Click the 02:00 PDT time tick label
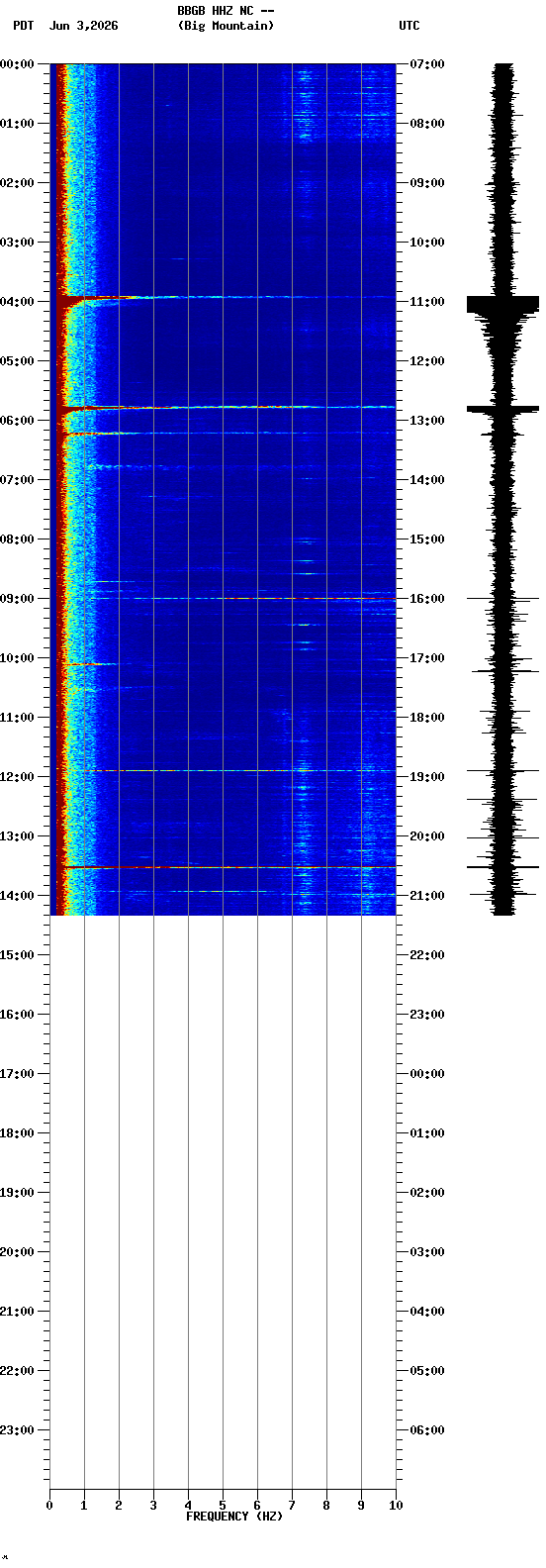546x1568 pixels. coord(17,183)
